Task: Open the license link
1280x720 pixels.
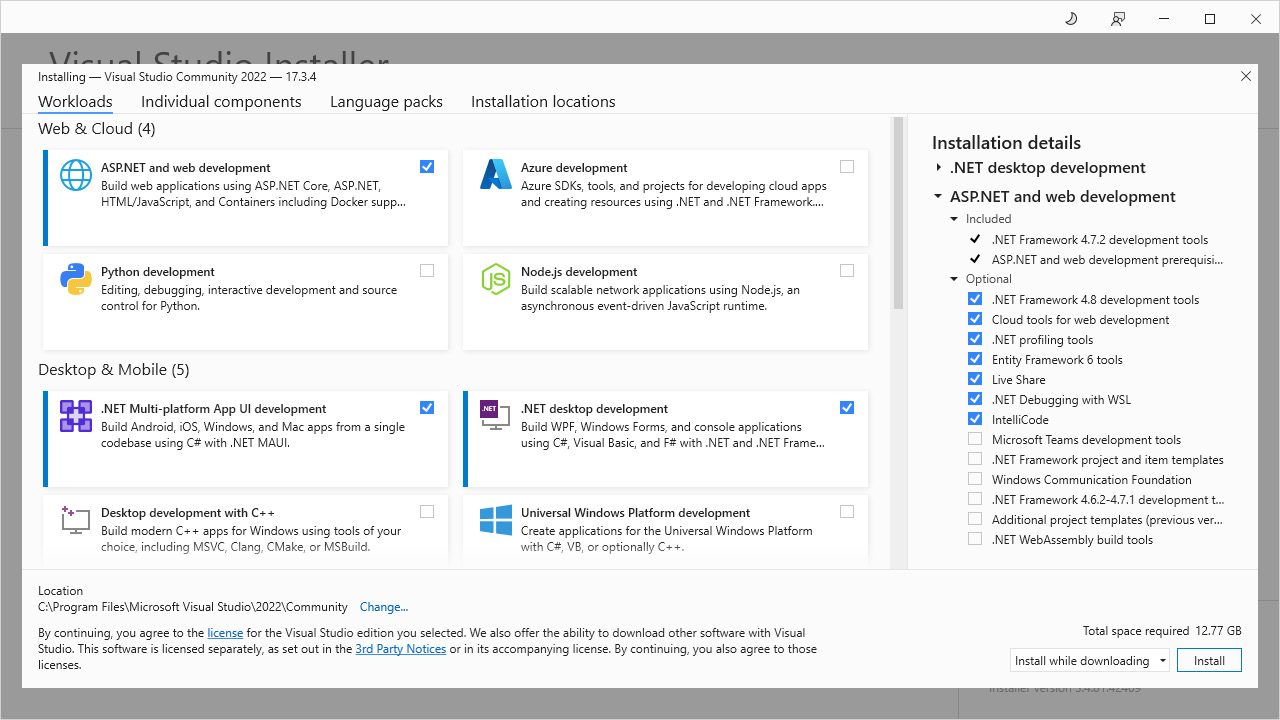Action: click(225, 633)
